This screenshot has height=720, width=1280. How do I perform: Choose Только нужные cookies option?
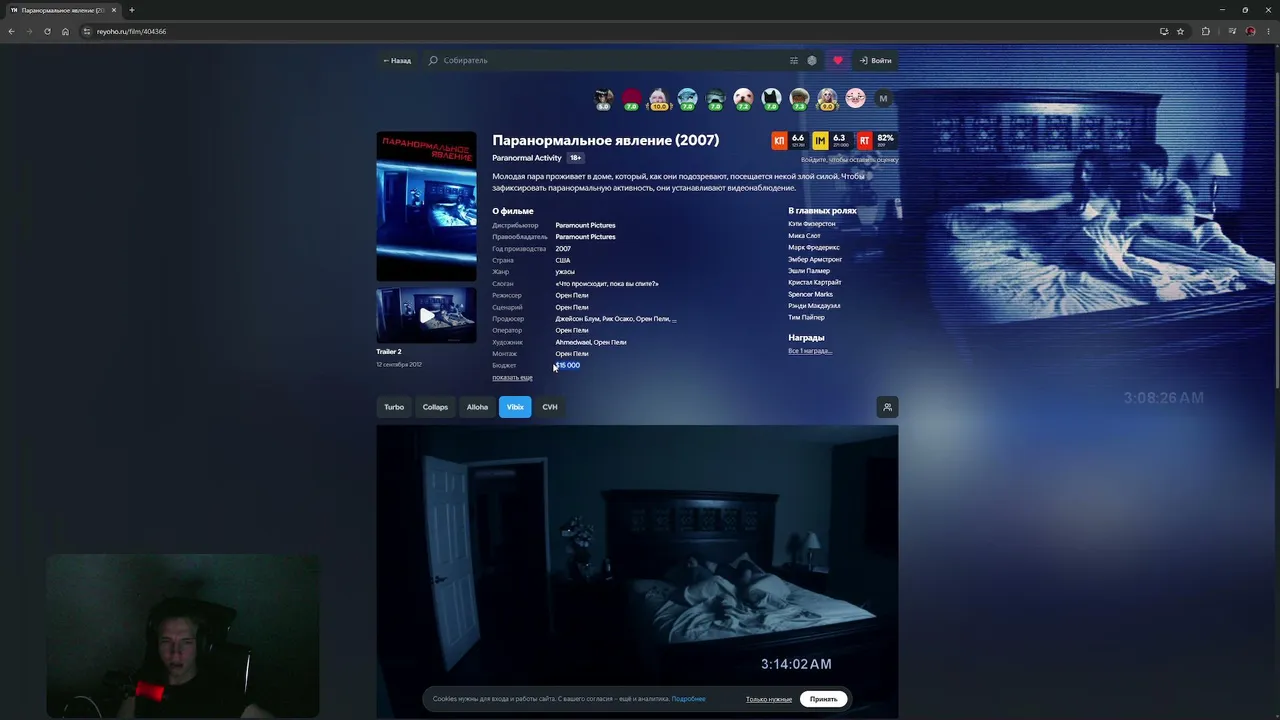click(x=769, y=699)
